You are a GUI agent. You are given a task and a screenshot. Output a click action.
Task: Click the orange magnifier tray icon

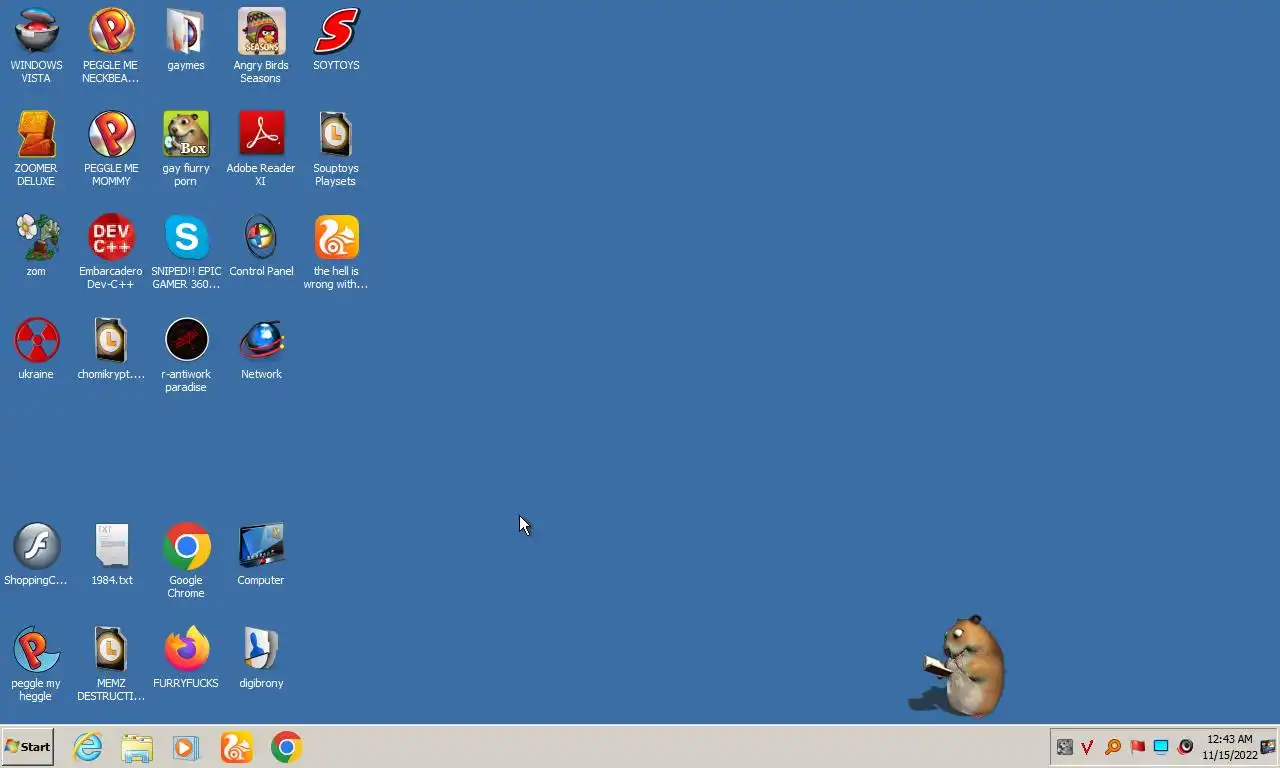(1112, 747)
